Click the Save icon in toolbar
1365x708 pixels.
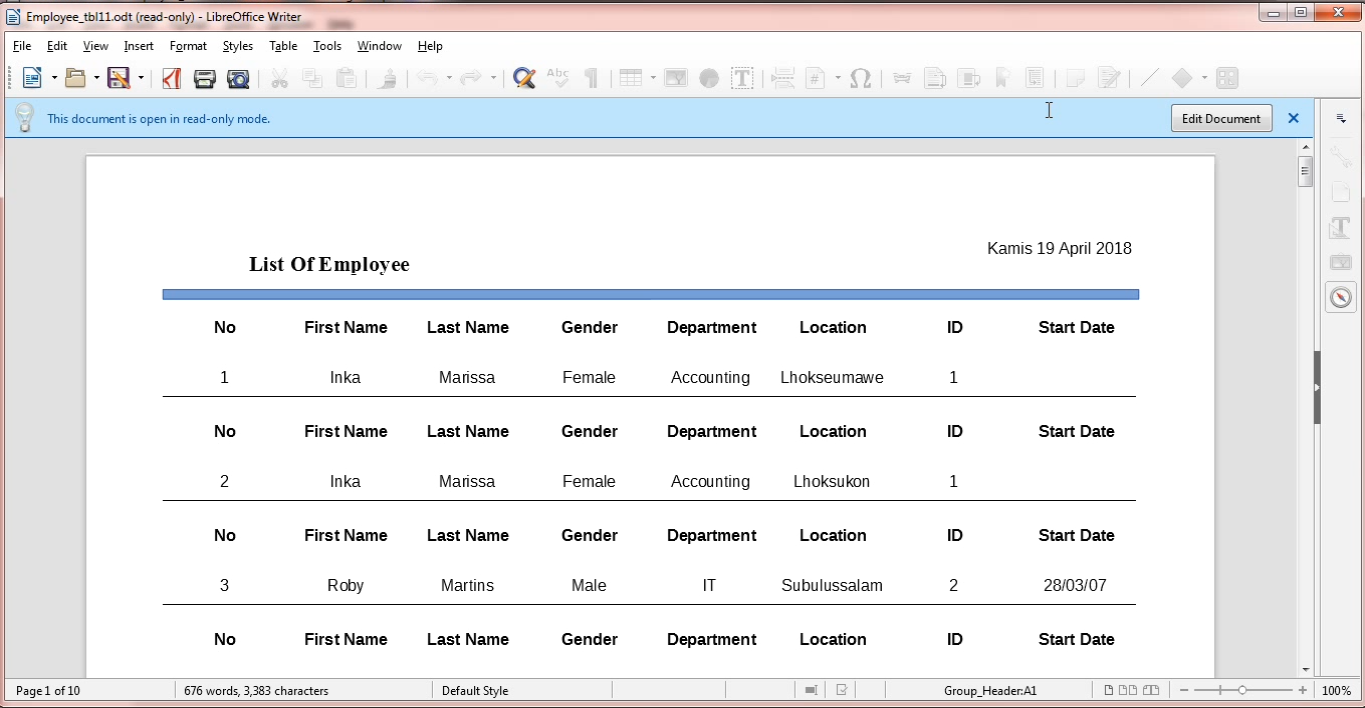pyautogui.click(x=119, y=78)
